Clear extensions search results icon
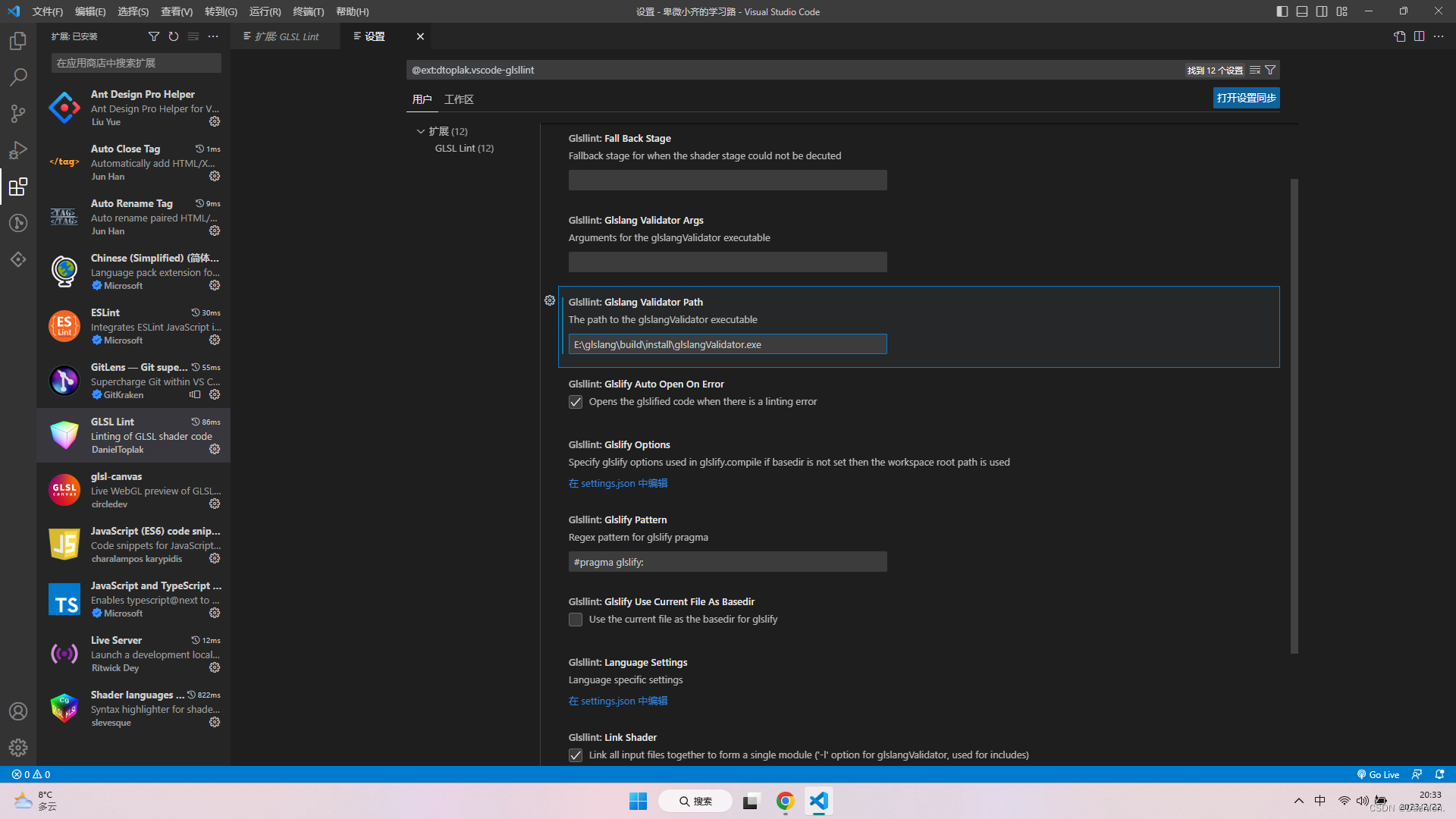The height and width of the screenshot is (819, 1456). coord(193,36)
